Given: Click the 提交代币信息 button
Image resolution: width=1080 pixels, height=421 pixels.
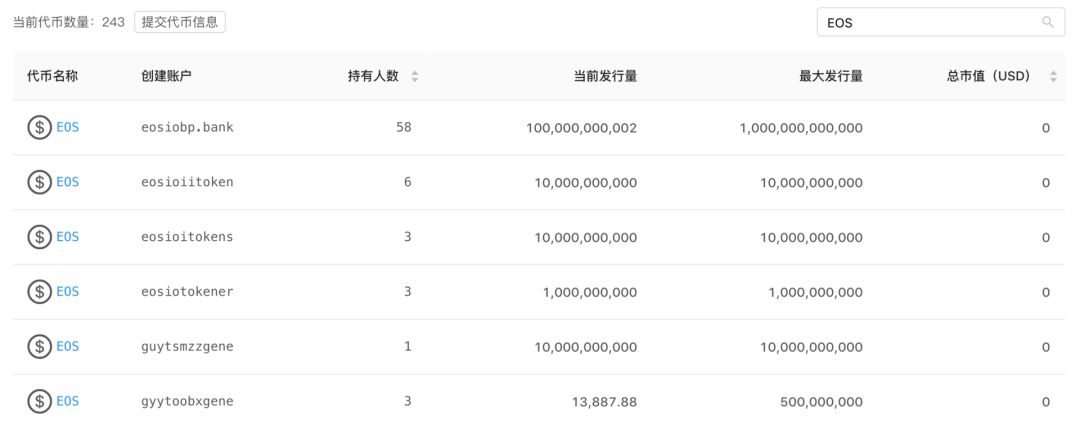Looking at the screenshot, I should pos(180,22).
